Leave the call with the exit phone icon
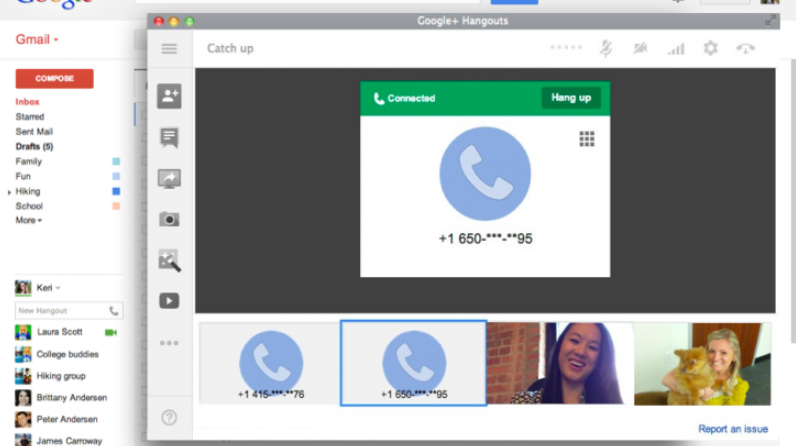The height and width of the screenshot is (446, 796). (745, 49)
